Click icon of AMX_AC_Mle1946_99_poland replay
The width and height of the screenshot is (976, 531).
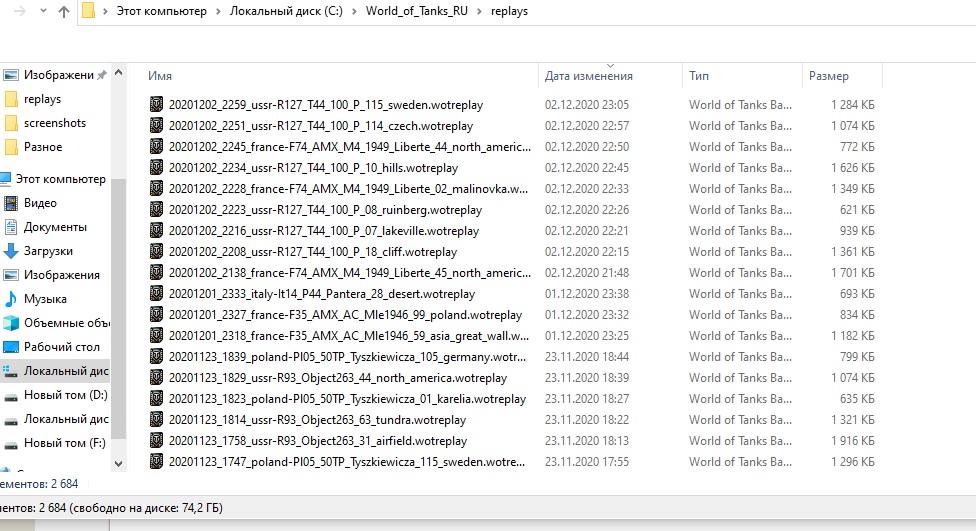156,315
